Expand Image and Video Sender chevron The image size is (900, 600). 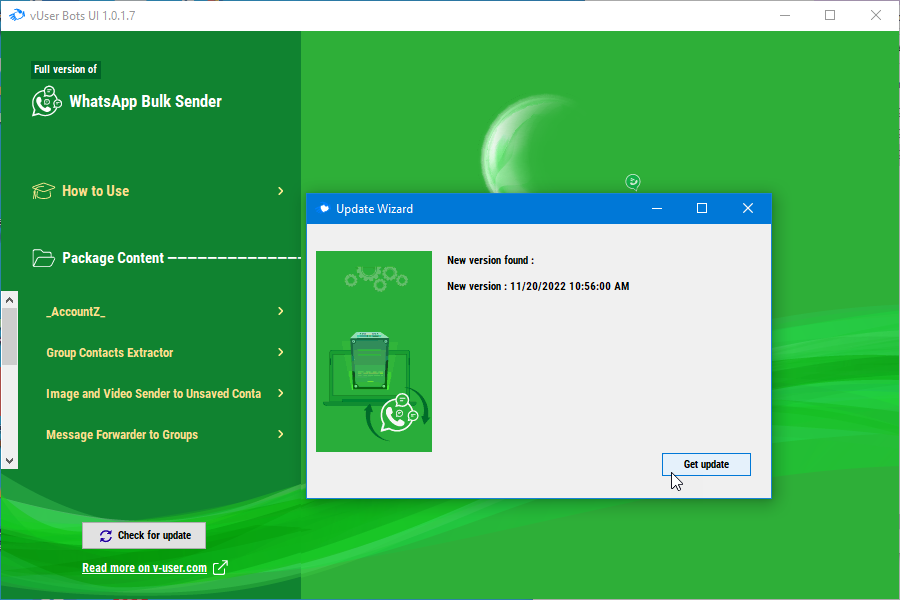click(x=281, y=393)
